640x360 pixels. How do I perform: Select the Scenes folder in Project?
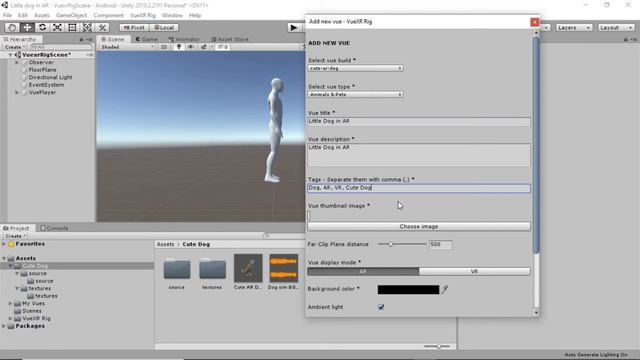pos(31,311)
